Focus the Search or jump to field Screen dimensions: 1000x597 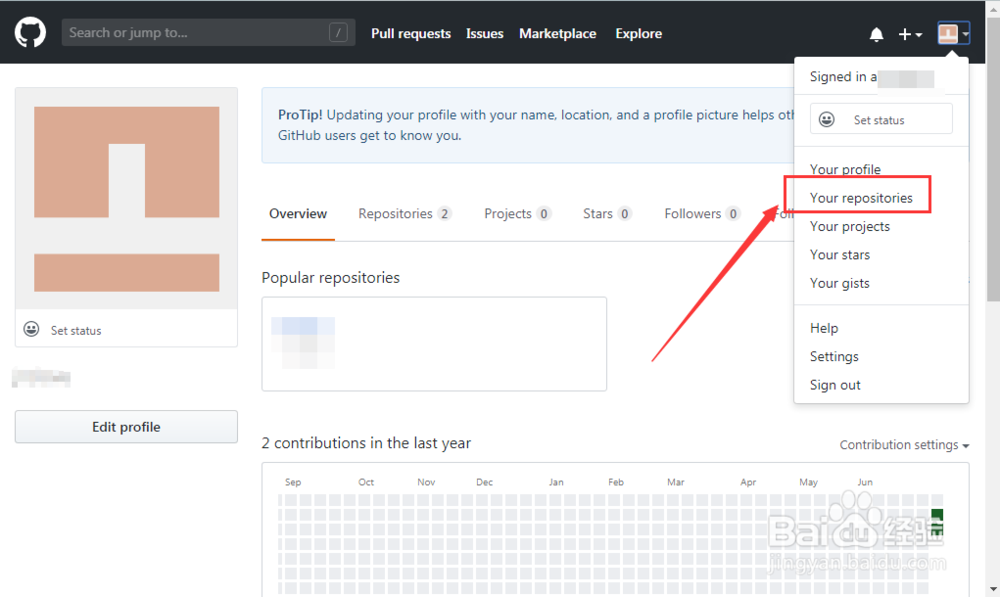click(x=195, y=33)
